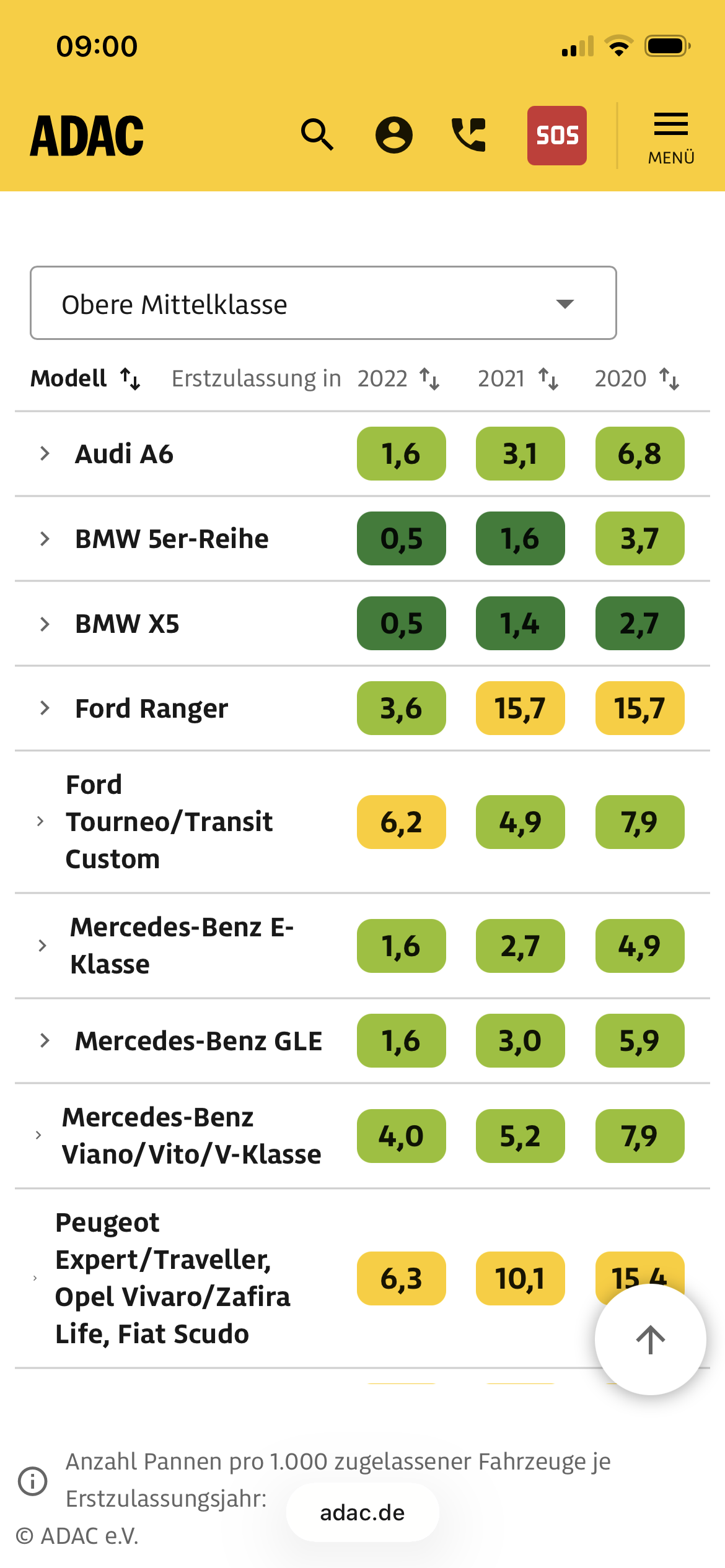Tap the phone callback icon
The image size is (725, 1568).
point(469,134)
